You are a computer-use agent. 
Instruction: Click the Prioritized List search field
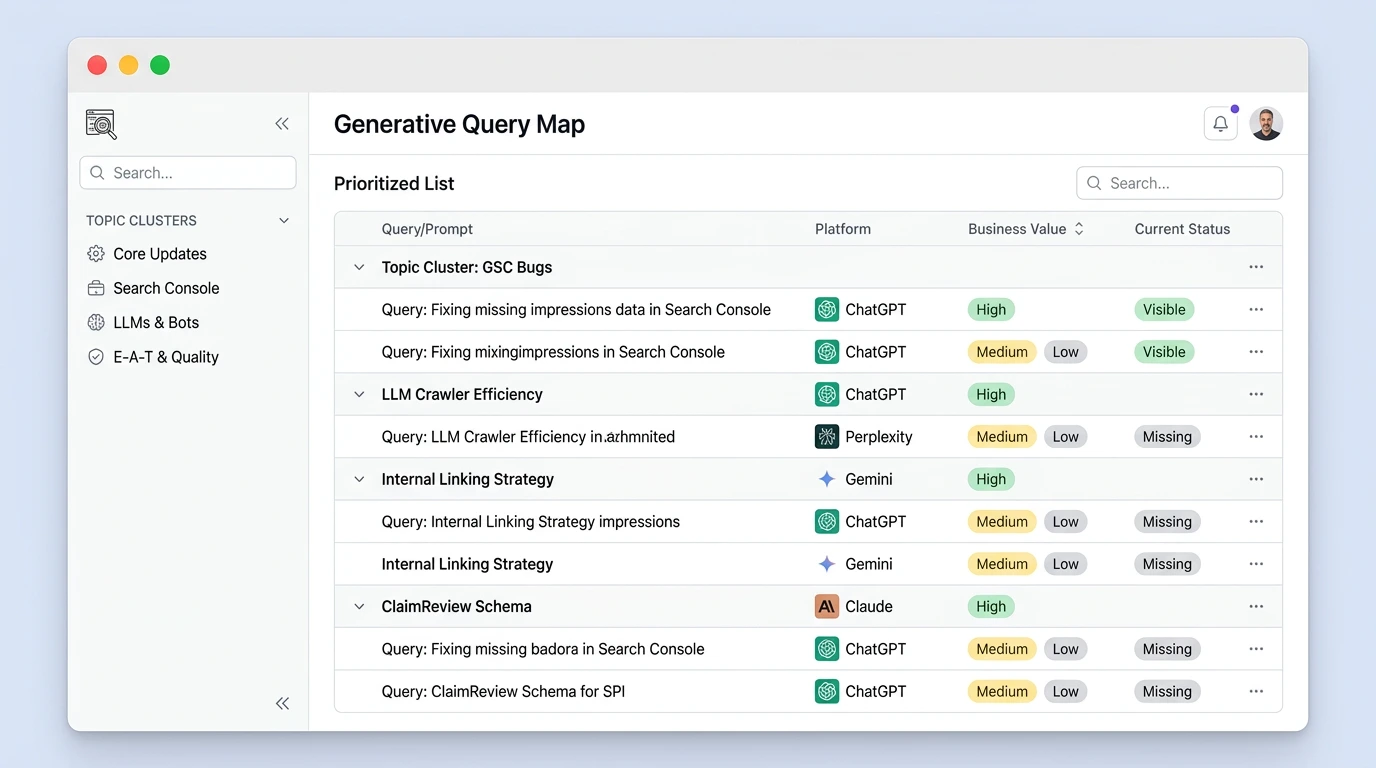pos(1179,183)
